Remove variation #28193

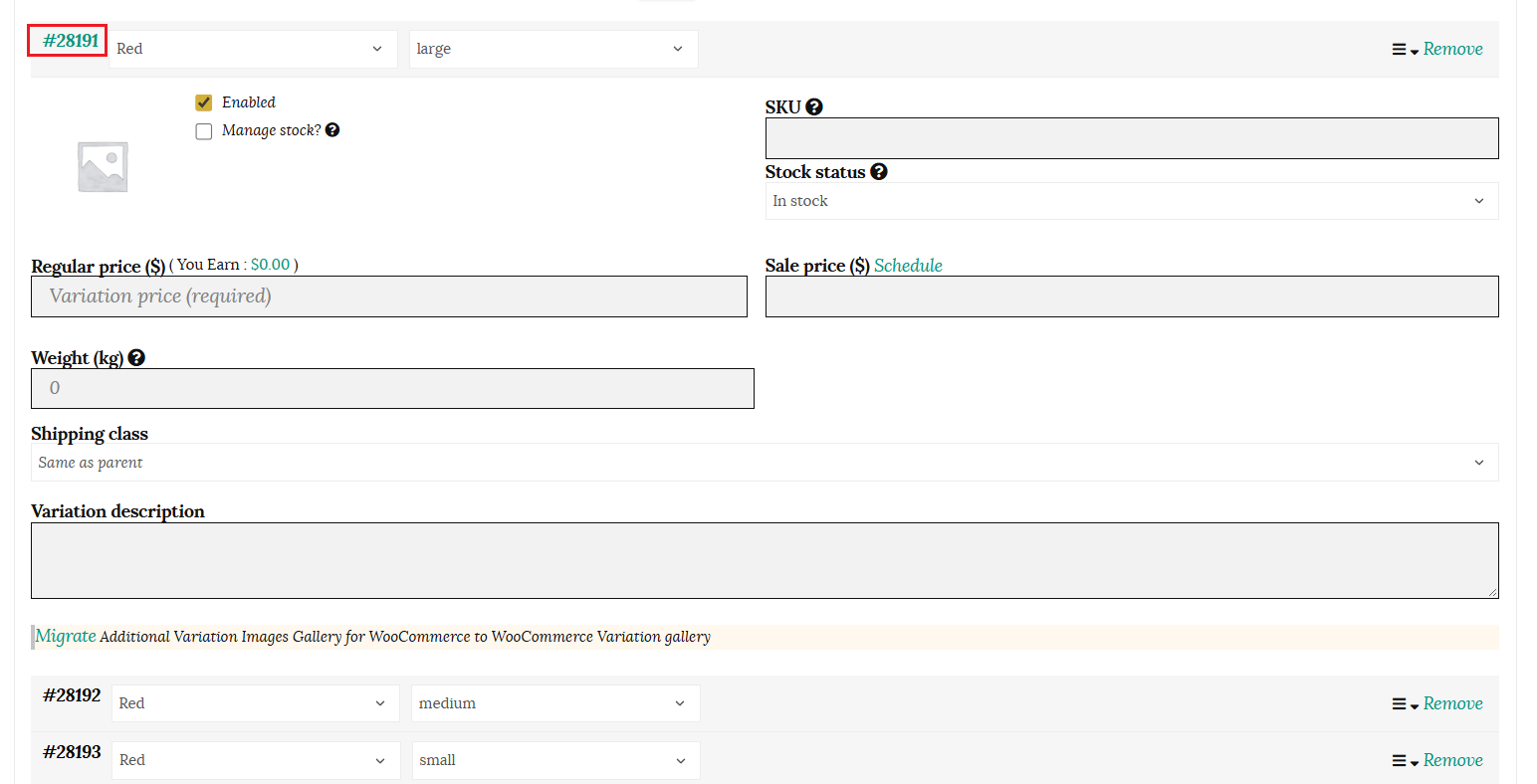(1452, 760)
